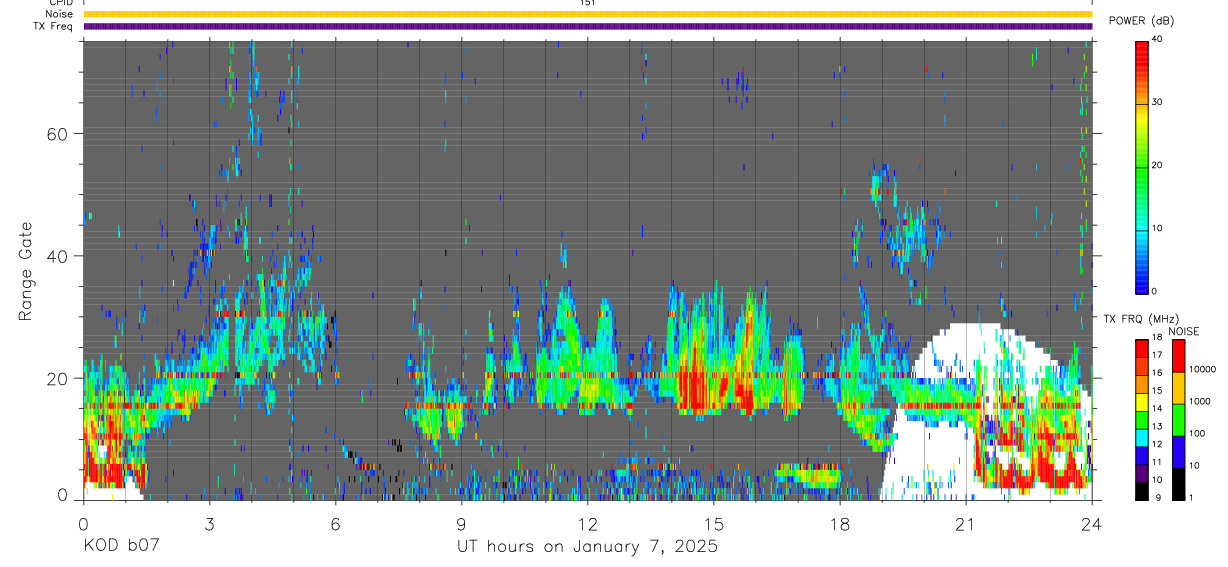The height and width of the screenshot is (567, 1228).
Task: Click the 'KOD b07' radar beam label
Action: (x=120, y=547)
